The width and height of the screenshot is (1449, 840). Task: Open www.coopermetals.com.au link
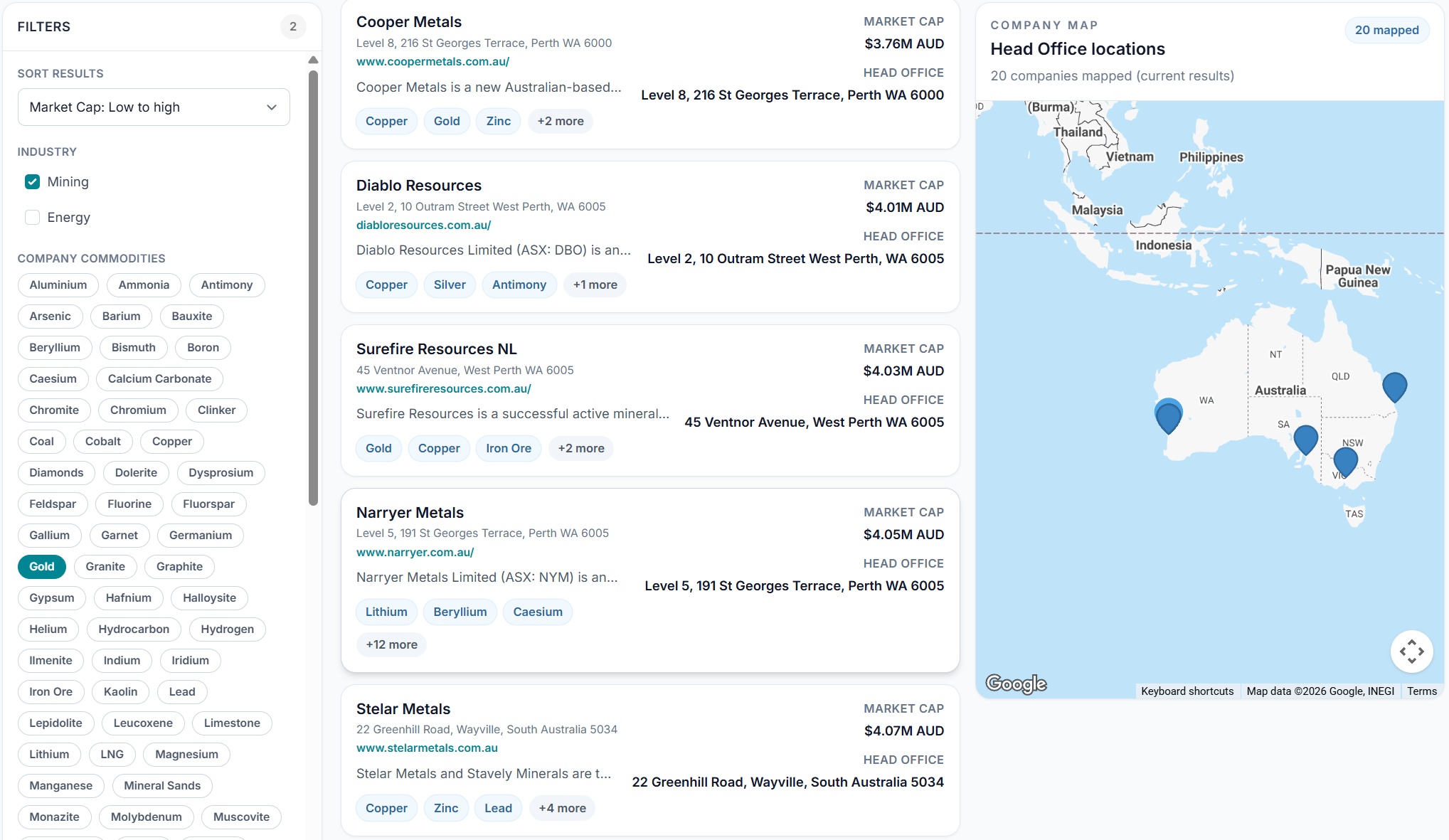(432, 62)
